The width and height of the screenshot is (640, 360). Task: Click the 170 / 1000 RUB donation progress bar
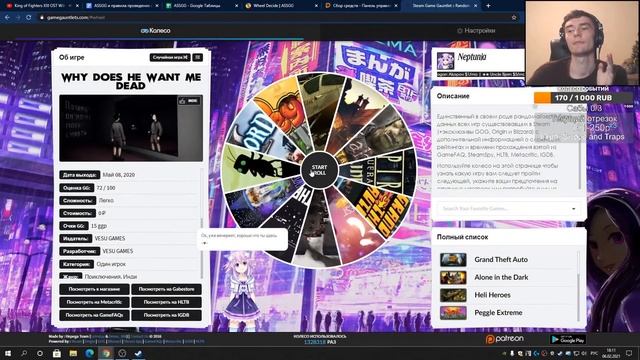click(x=584, y=98)
